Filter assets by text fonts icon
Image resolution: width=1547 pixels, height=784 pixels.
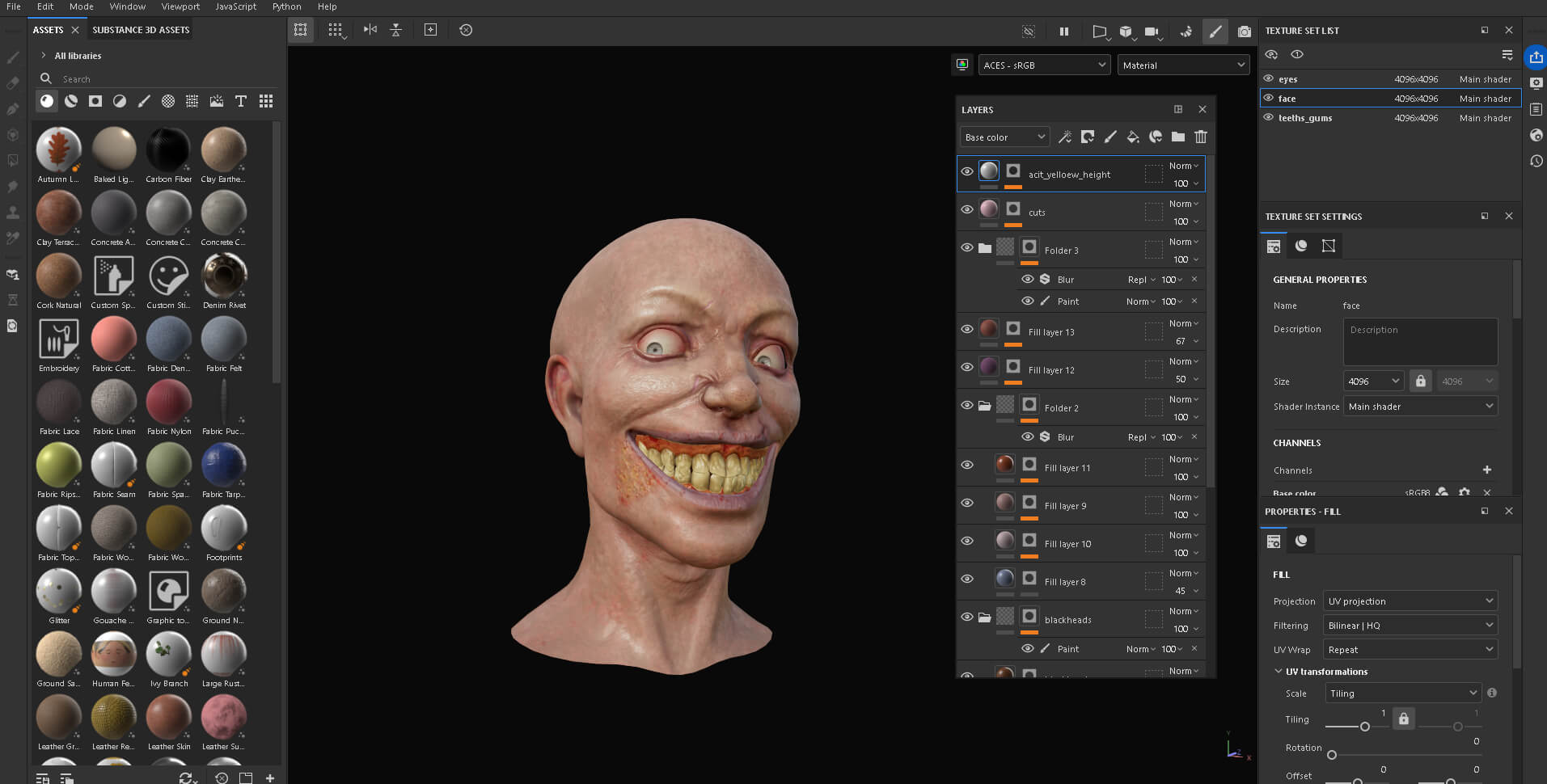241,101
